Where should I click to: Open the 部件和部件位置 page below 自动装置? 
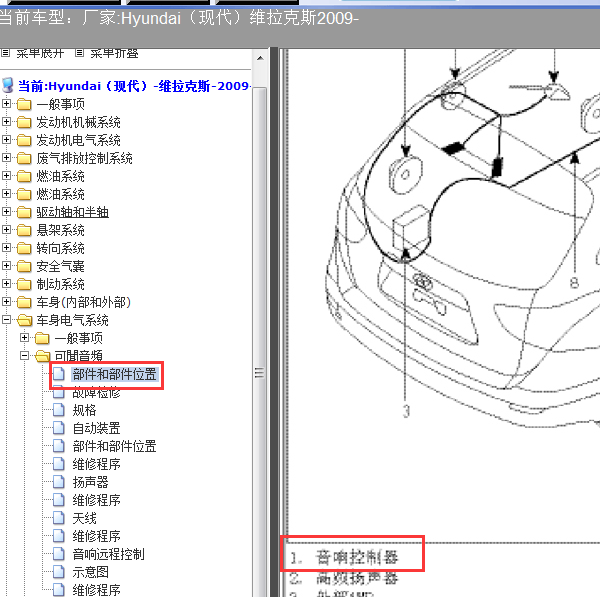pos(114,446)
